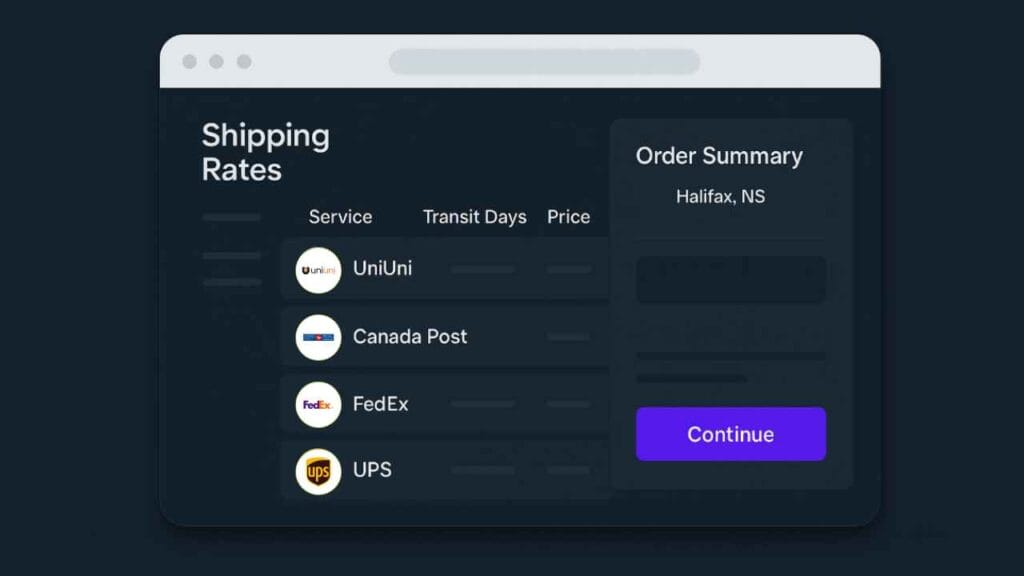Pick the UPS service name
The height and width of the screenshot is (576, 1024).
point(372,469)
